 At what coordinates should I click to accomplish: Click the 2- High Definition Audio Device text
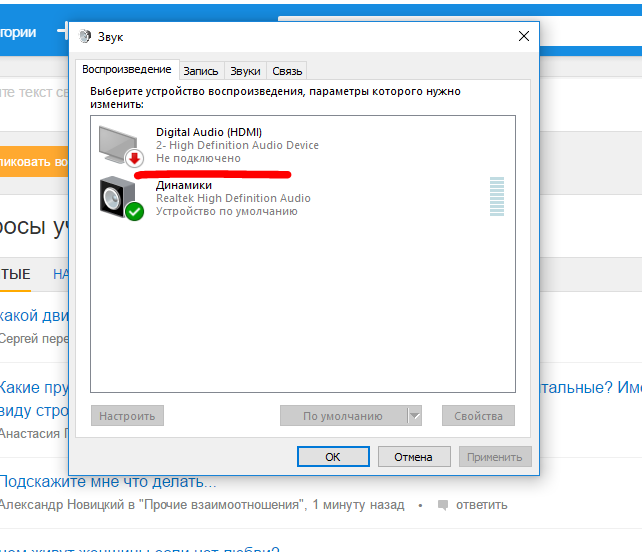coord(237,145)
